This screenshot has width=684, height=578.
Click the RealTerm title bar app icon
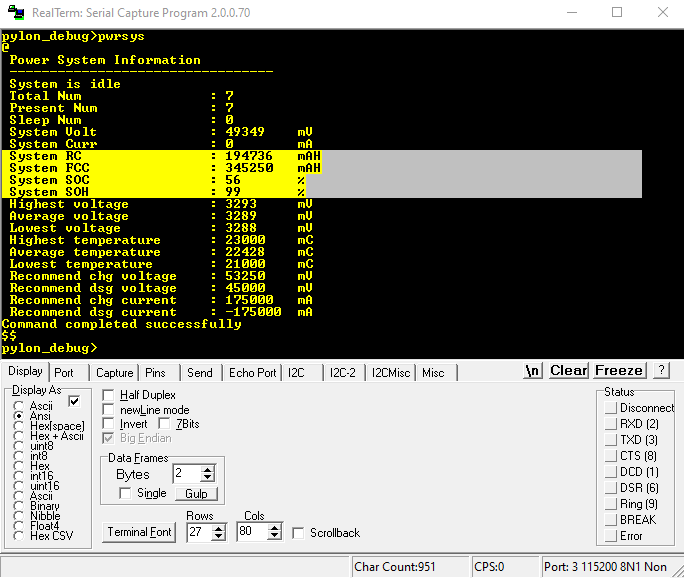[x=15, y=12]
